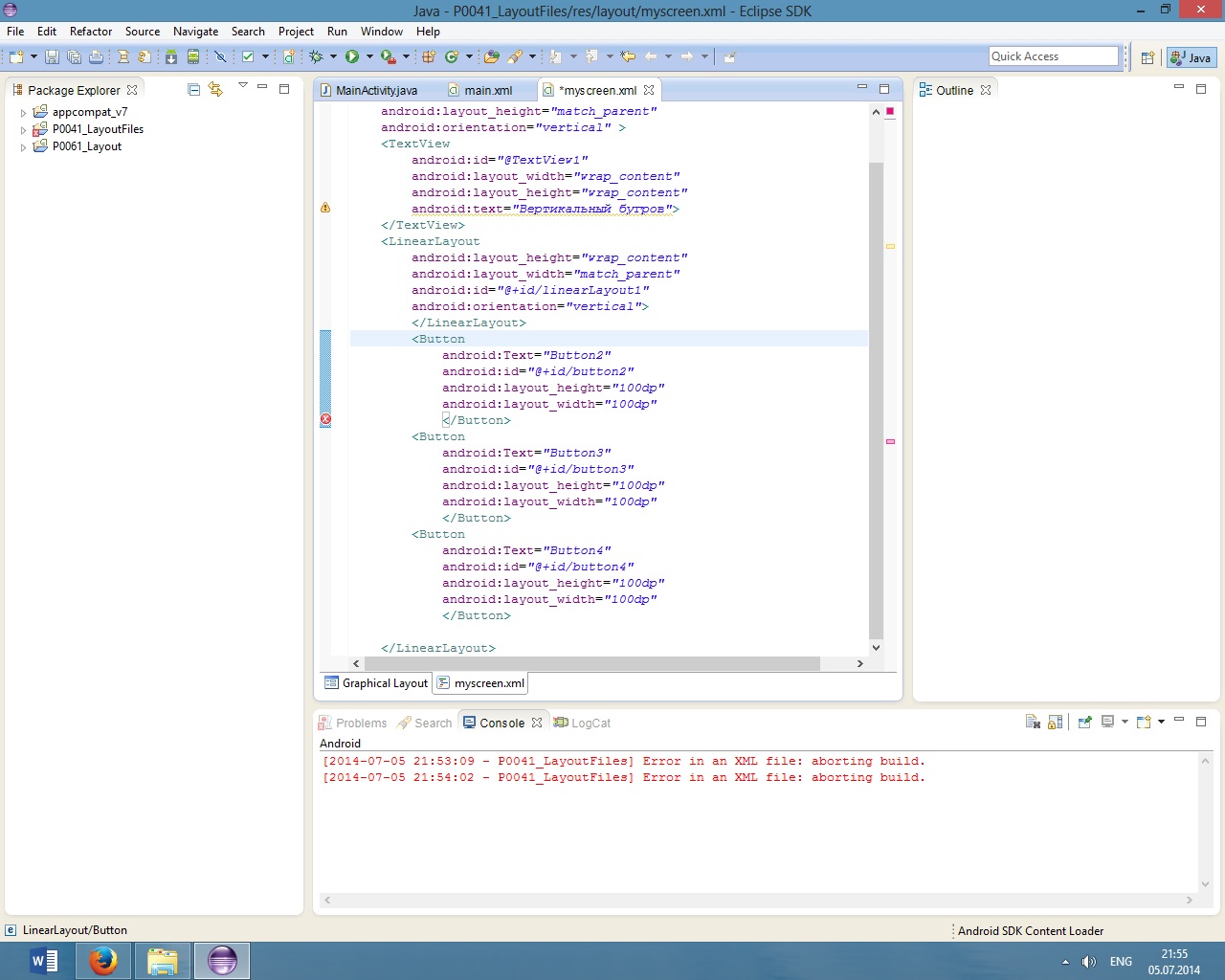Image resolution: width=1225 pixels, height=980 pixels.
Task: Click the Quick Access field
Action: click(1054, 56)
